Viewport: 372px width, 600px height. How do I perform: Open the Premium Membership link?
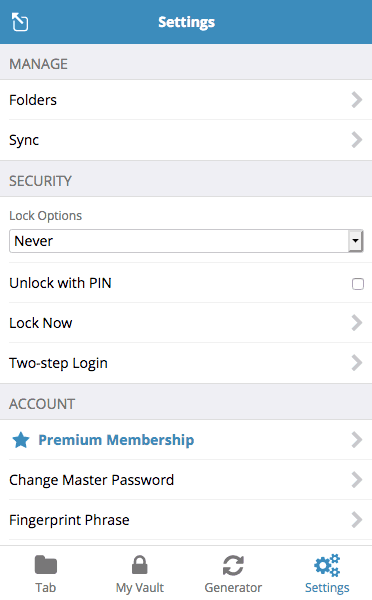186,440
